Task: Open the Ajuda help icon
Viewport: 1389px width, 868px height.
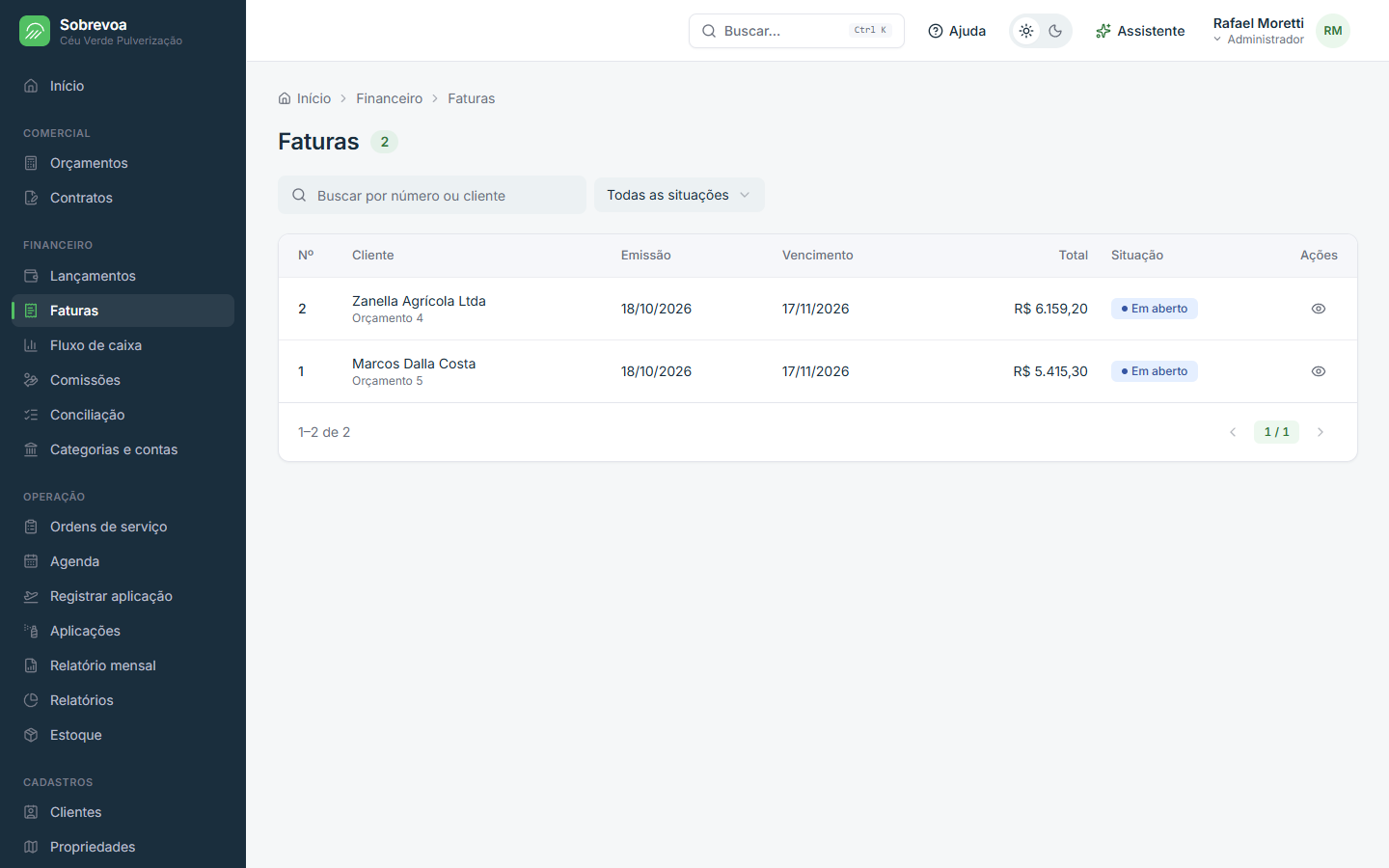Action: pos(936,31)
